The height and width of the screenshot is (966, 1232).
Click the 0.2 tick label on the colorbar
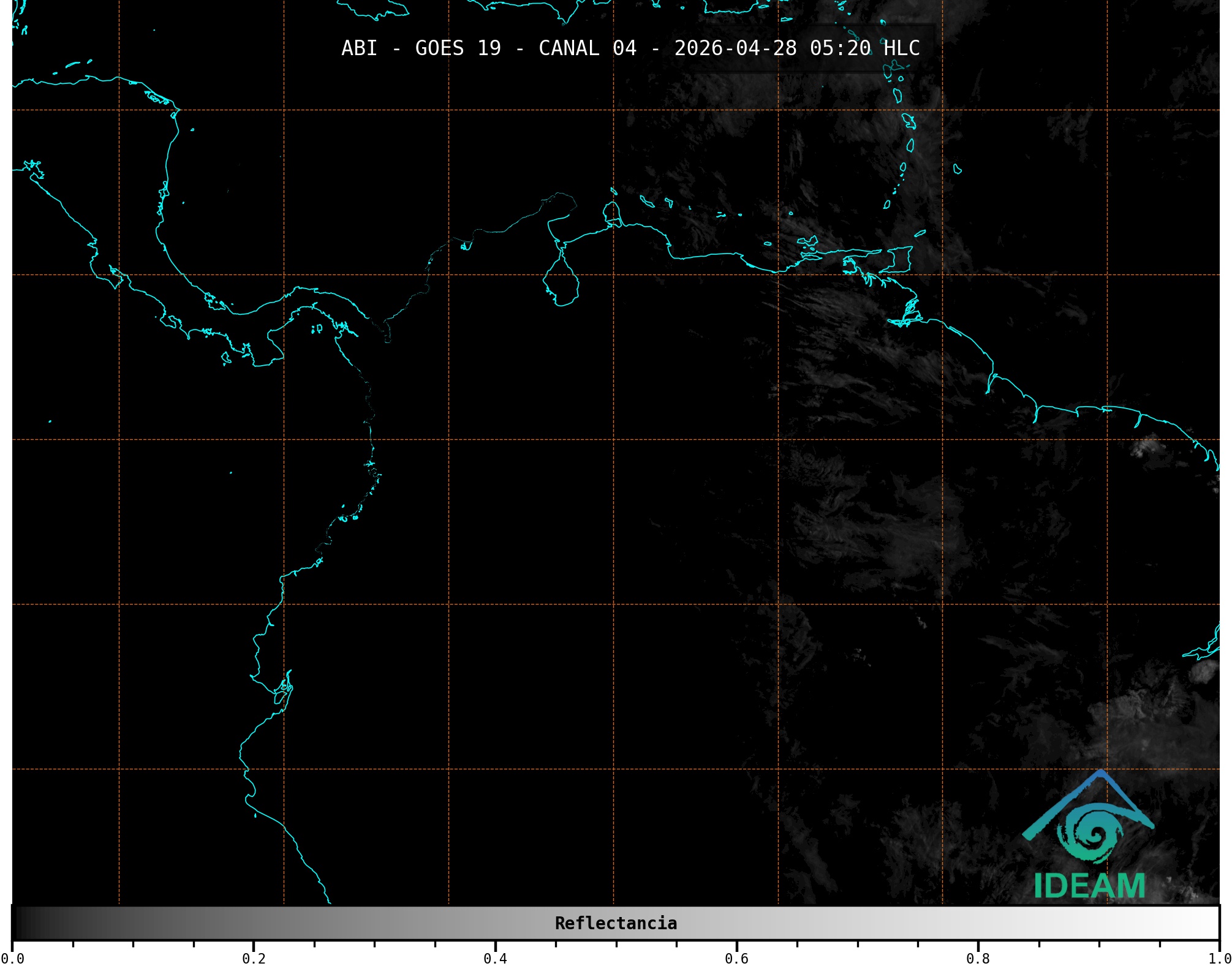pyautogui.click(x=254, y=959)
